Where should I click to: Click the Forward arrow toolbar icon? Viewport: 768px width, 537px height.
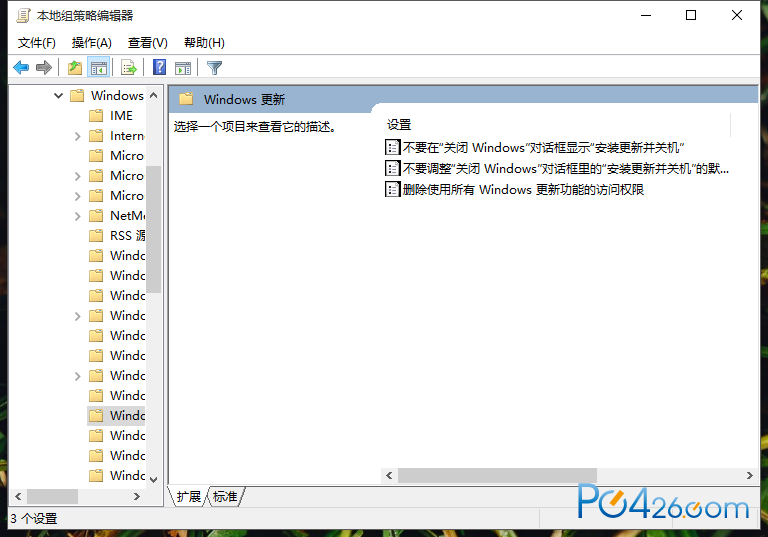click(x=44, y=67)
